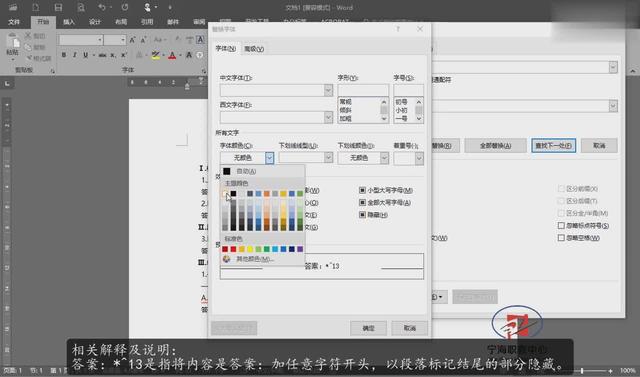Open the underline style (下划线线型) dropdown
Image resolution: width=640 pixels, height=377 pixels.
329,157
